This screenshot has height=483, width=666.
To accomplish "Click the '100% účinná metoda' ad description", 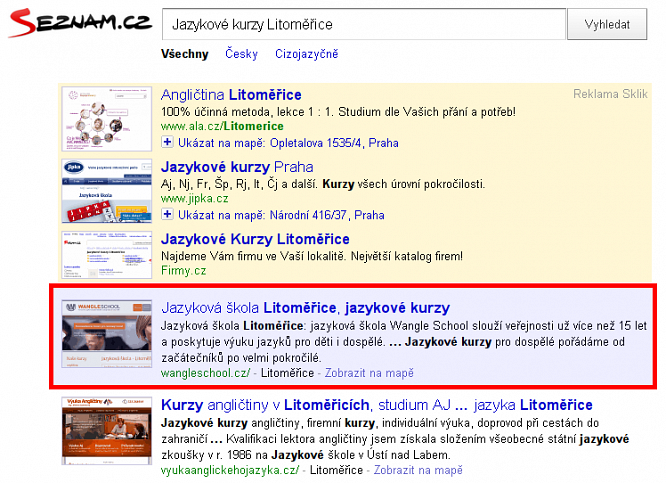I will point(338,112).
